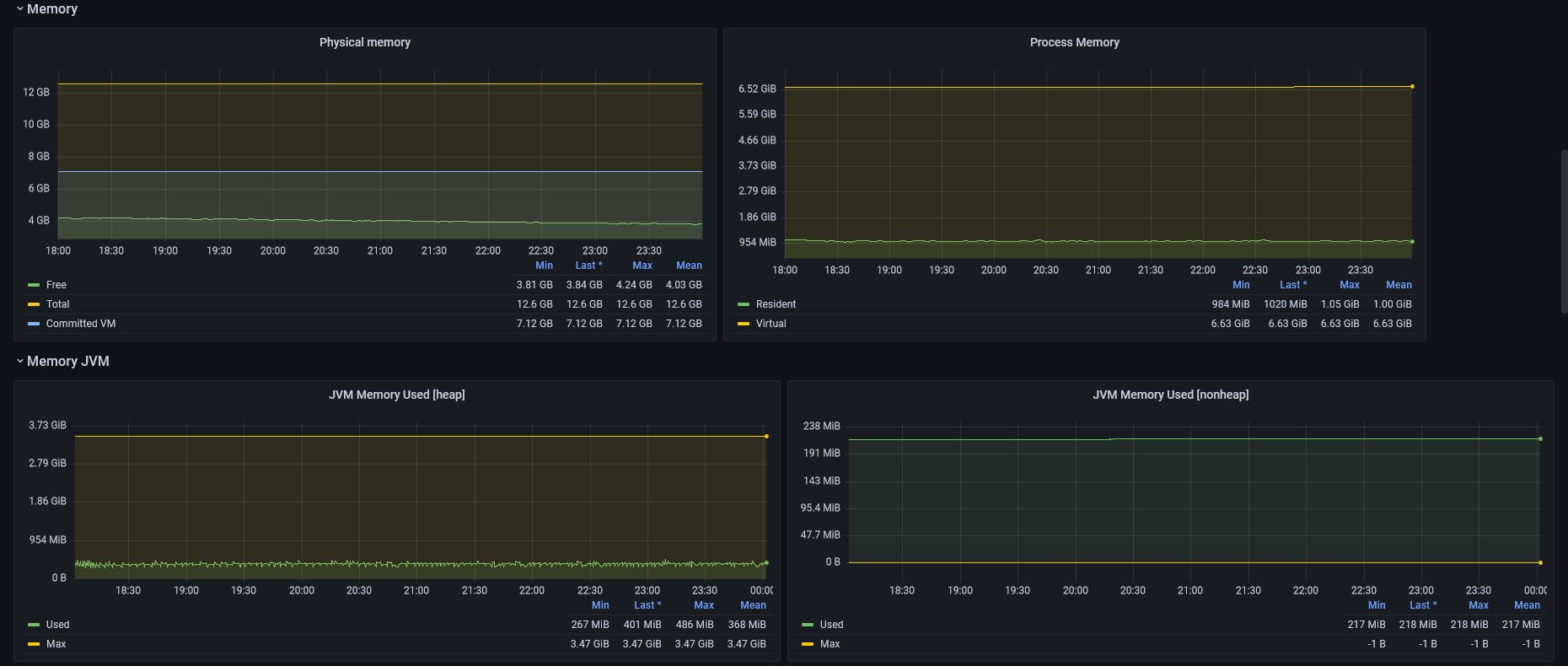The image size is (1568, 666).
Task: Click the yellow Virtual series color icon
Action: pos(744,324)
